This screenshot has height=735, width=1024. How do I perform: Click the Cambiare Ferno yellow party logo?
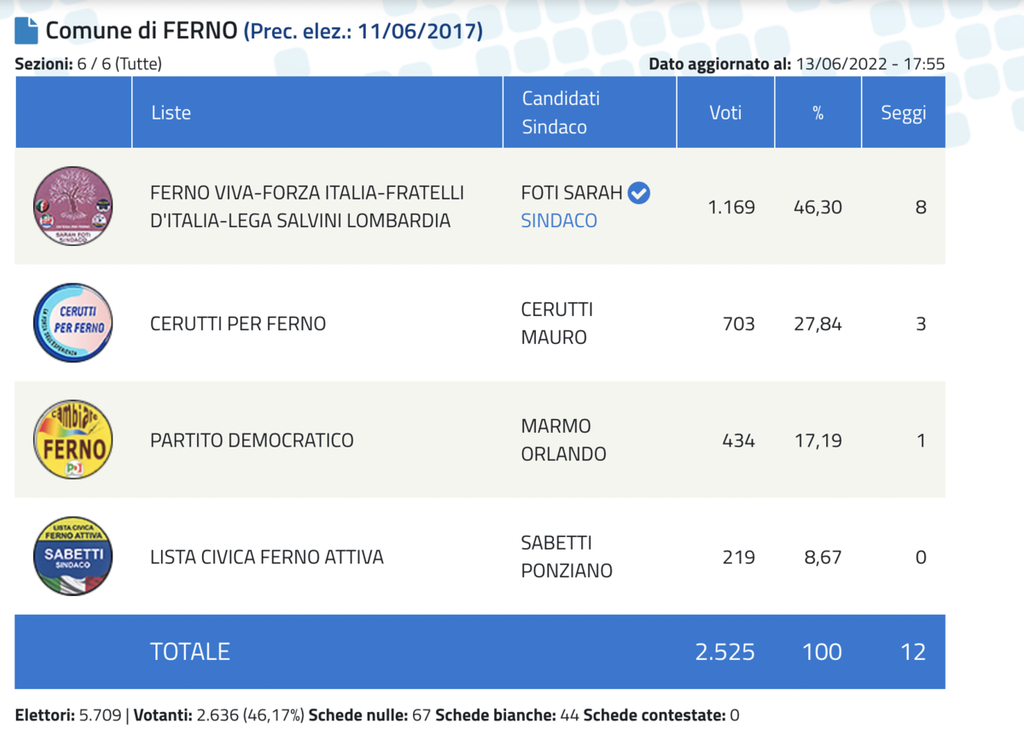point(73,439)
